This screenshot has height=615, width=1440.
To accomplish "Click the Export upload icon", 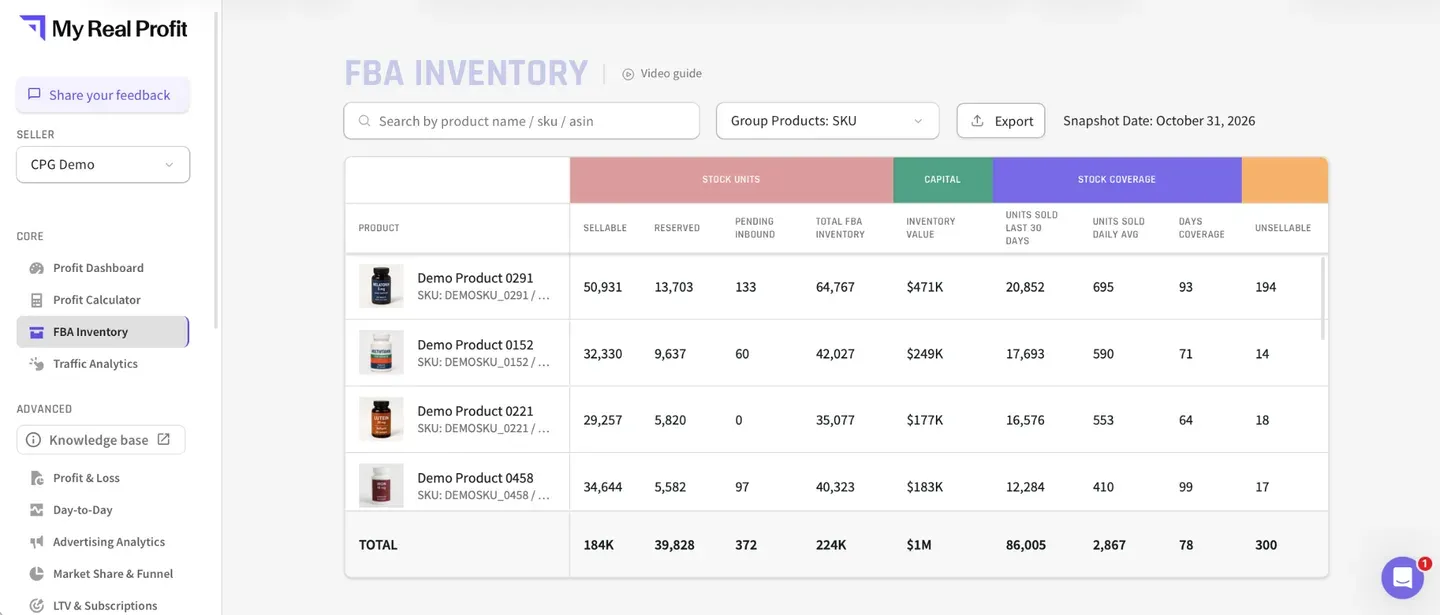I will [x=978, y=120].
